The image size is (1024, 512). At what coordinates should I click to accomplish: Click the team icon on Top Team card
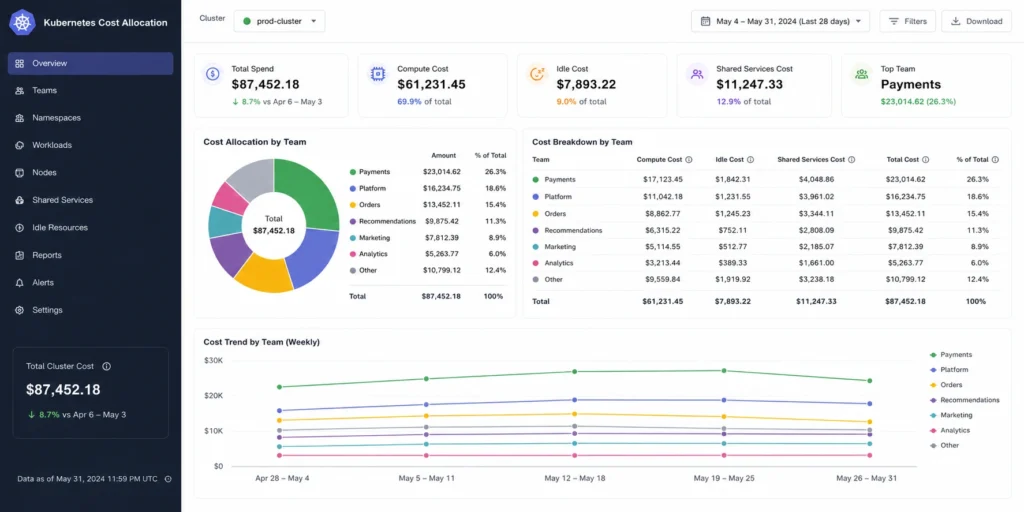coord(861,74)
